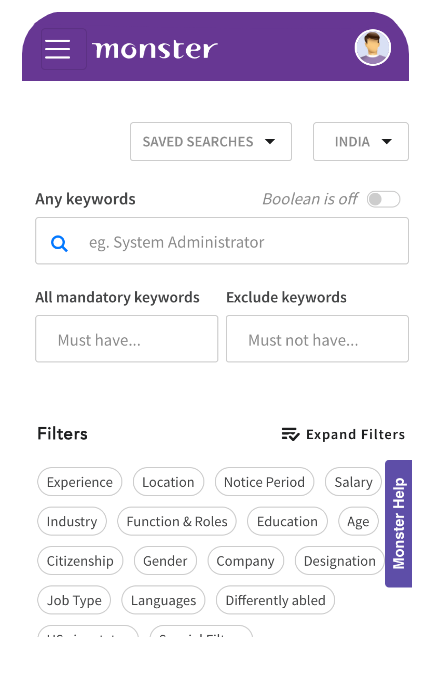Image resolution: width=428 pixels, height=673 pixels.
Task: Click the Monster logo
Action: pos(155,49)
